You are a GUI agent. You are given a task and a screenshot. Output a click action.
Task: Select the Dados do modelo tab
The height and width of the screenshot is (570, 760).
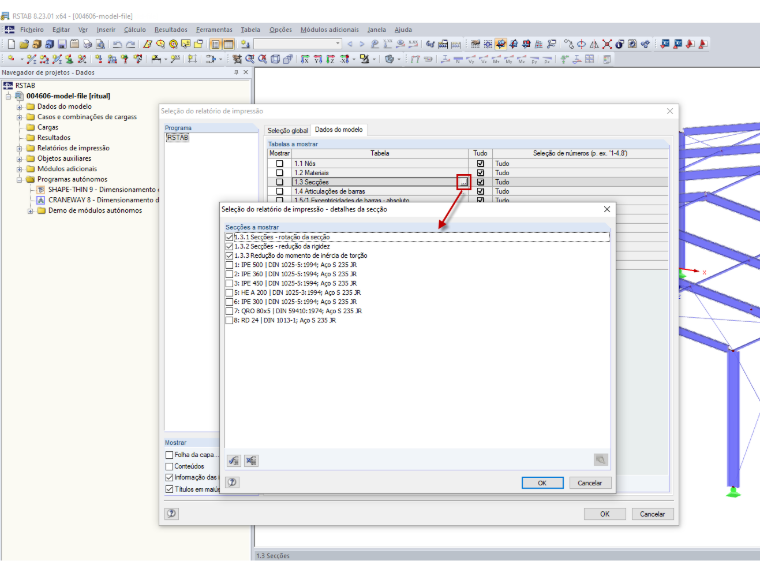(339, 130)
